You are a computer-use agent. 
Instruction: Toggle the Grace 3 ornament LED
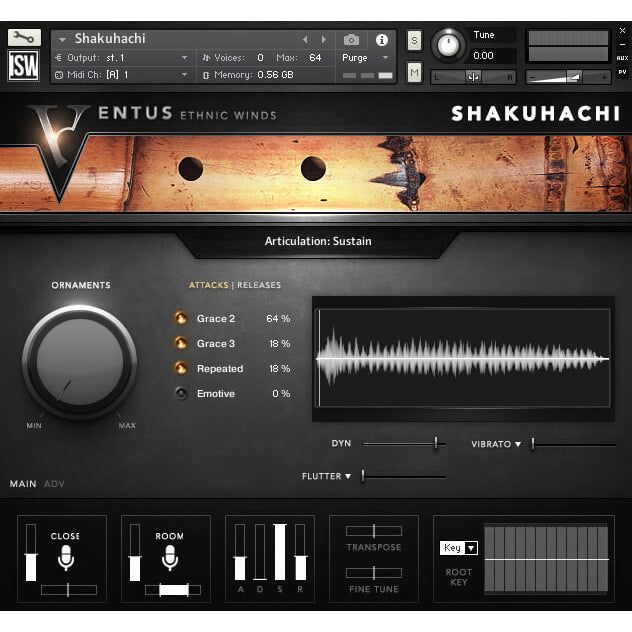point(181,343)
